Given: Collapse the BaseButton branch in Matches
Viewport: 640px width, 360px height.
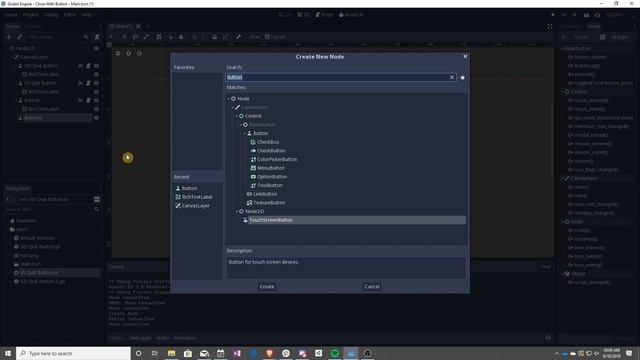Looking at the screenshot, I should click(x=241, y=124).
